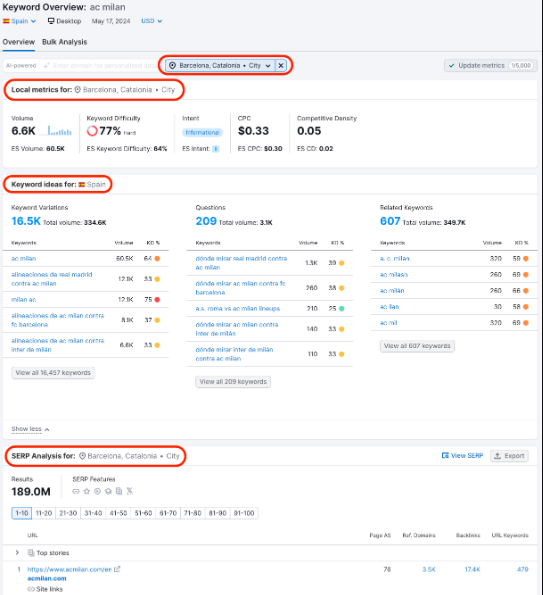Click the Keyword Difficulty 77% ring icon
The width and height of the screenshot is (543, 595).
point(92,131)
